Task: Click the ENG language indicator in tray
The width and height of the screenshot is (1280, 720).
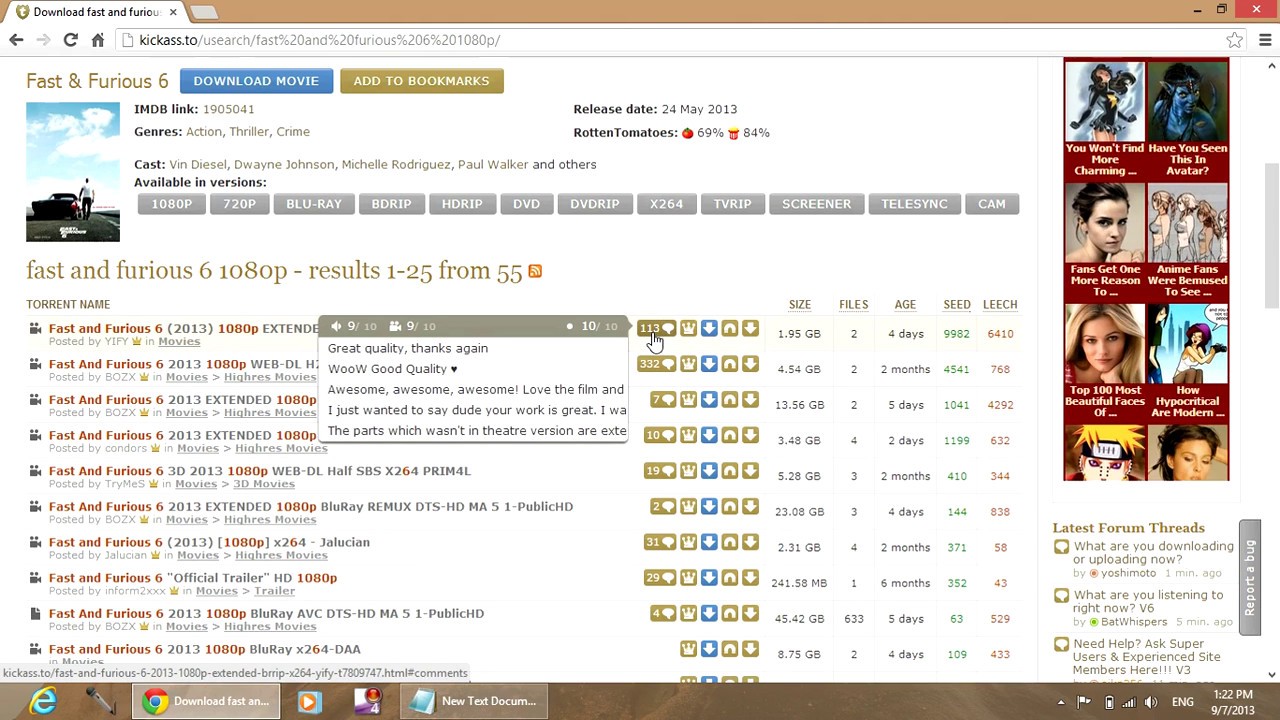Action: 1181,702
